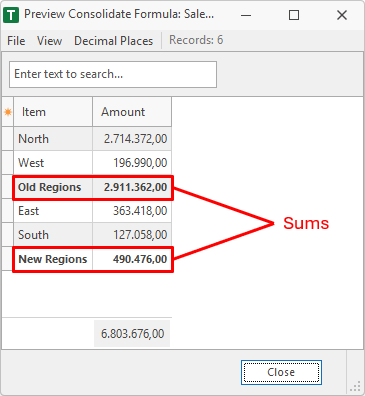Select the West item cell
This screenshot has height=396, width=365.
click(53, 163)
